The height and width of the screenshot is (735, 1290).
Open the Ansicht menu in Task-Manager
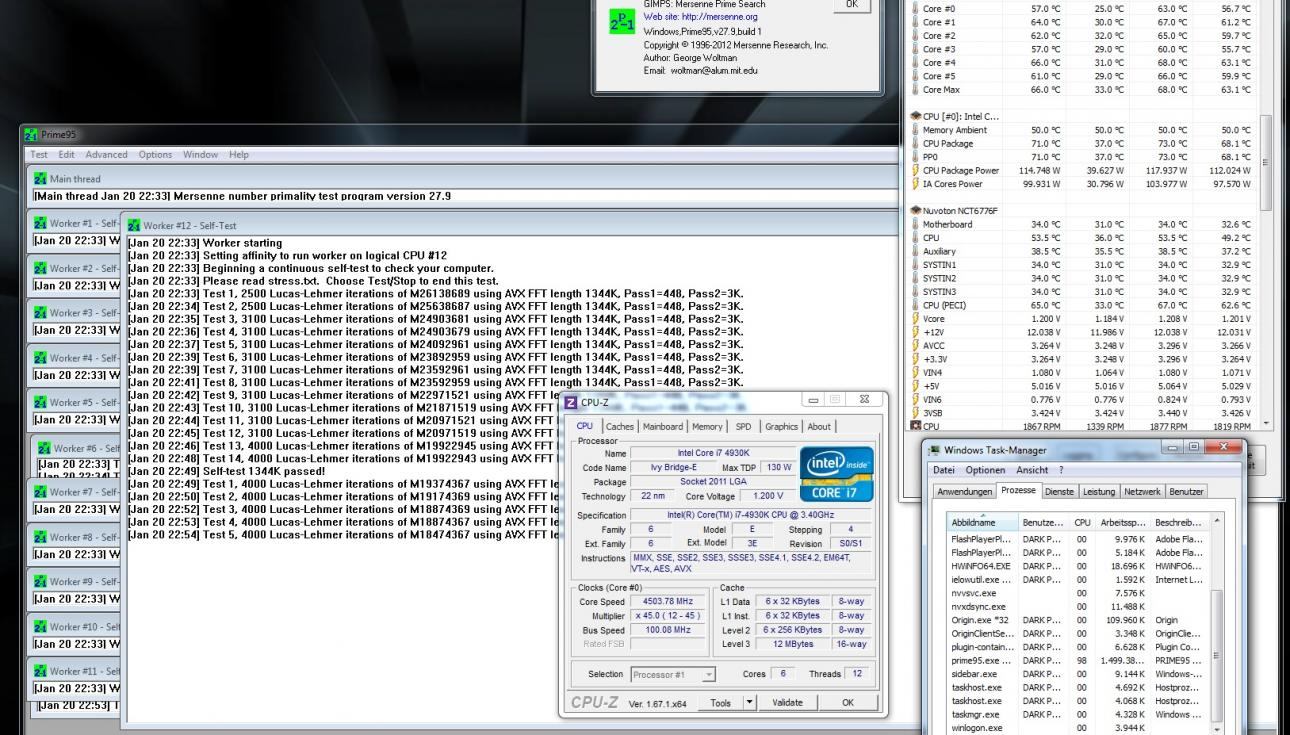coord(1032,470)
